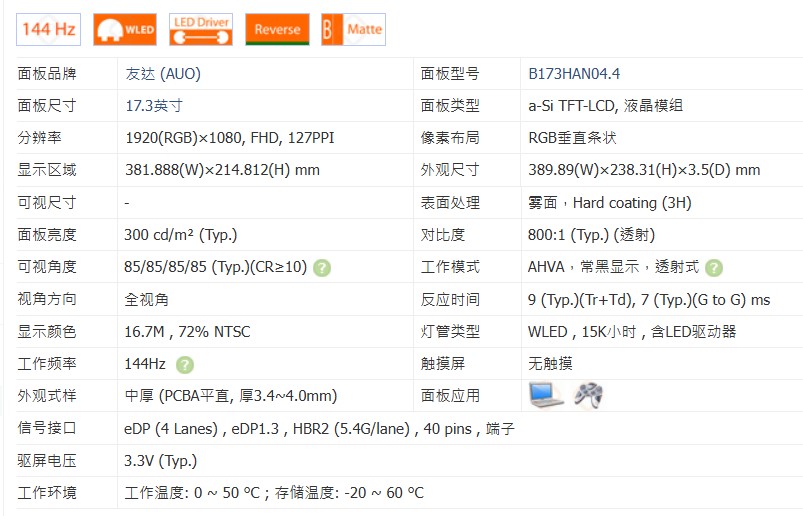Select the WLED backlight badge
Viewport: 803px width, 516px height.
pyautogui.click(x=125, y=29)
